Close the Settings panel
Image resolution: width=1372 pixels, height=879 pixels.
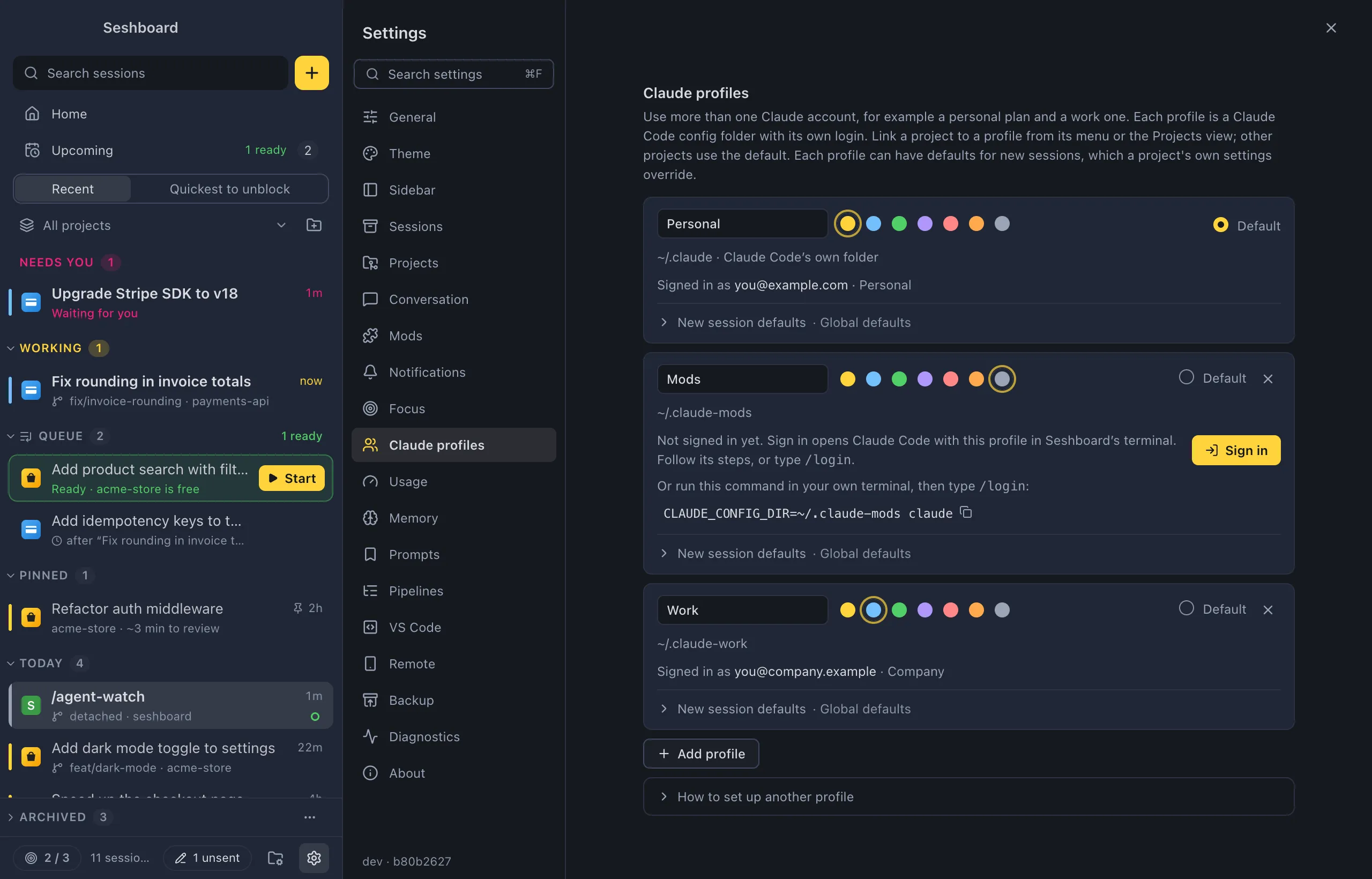tap(1331, 28)
